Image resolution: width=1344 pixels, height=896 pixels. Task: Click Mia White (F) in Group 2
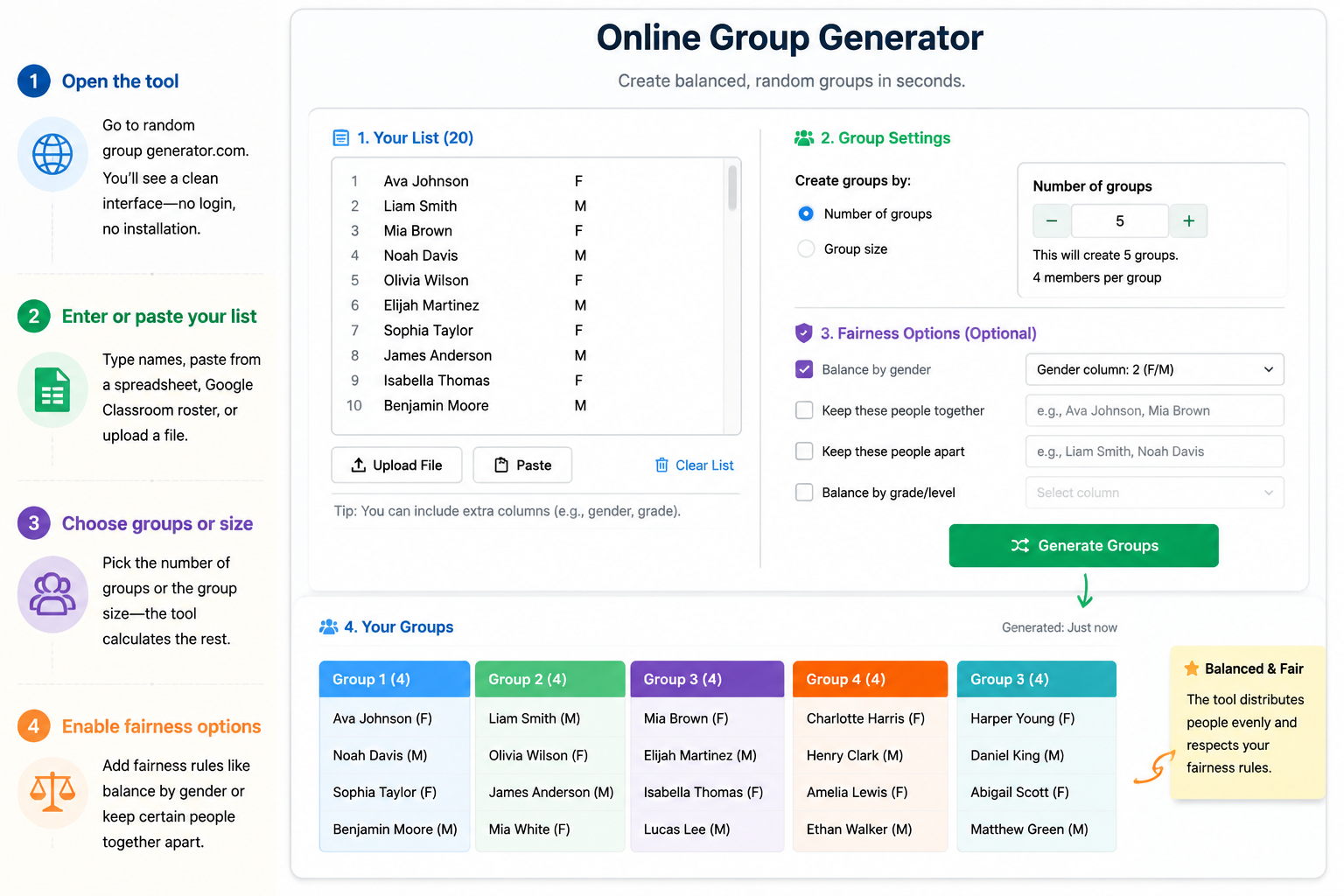(529, 829)
